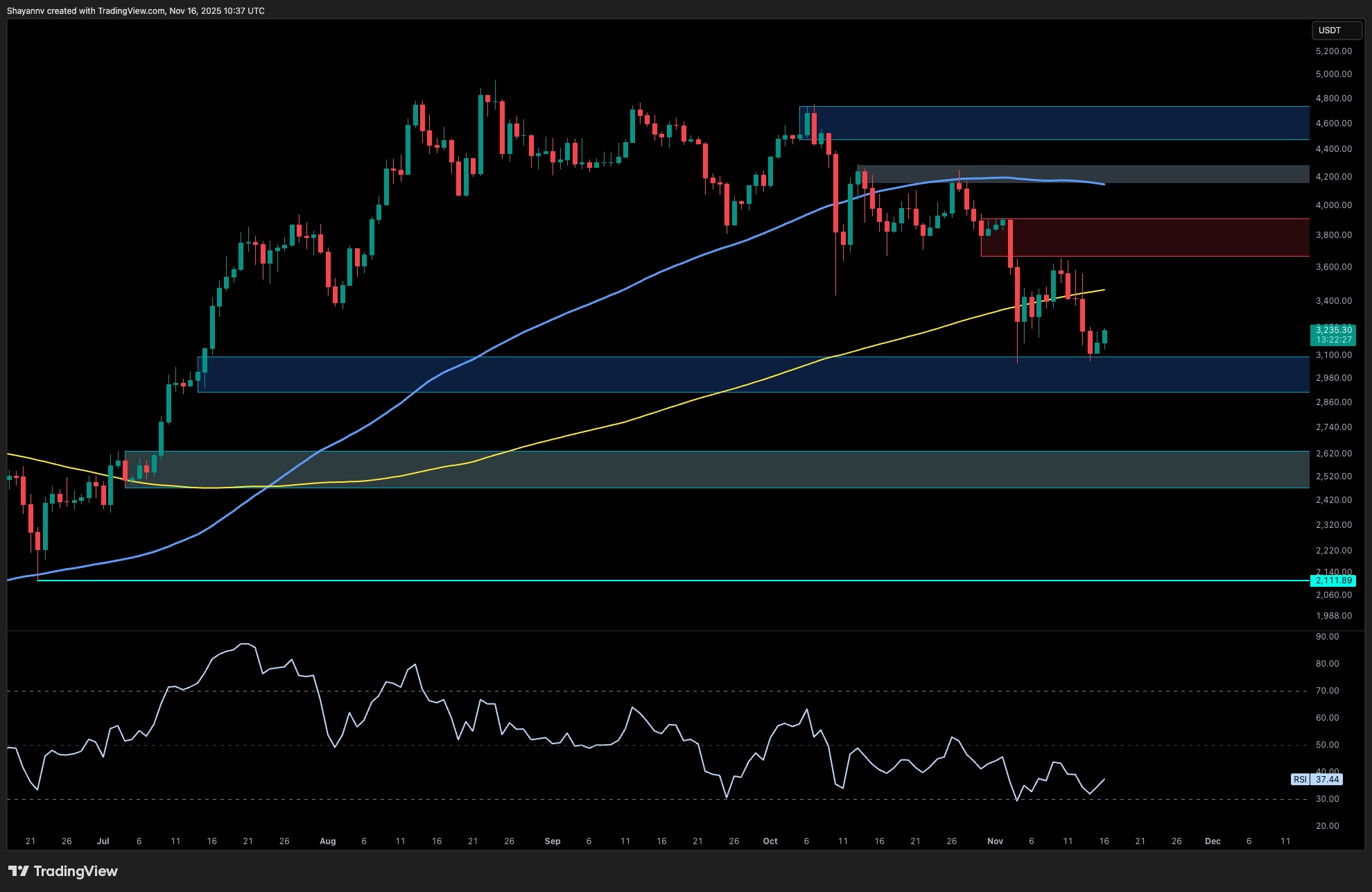Click the TradingView logo
Screen dimensions: 1372x892
coord(62,870)
